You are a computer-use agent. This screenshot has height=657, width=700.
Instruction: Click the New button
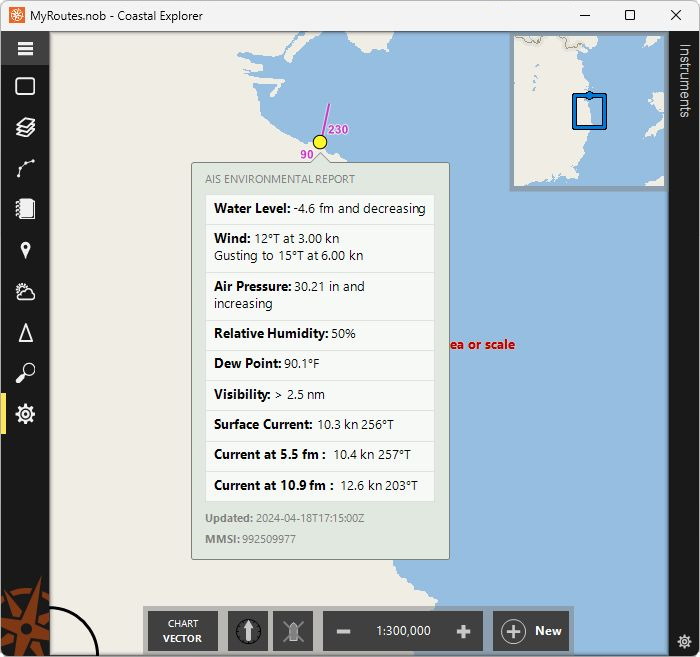tap(531, 631)
